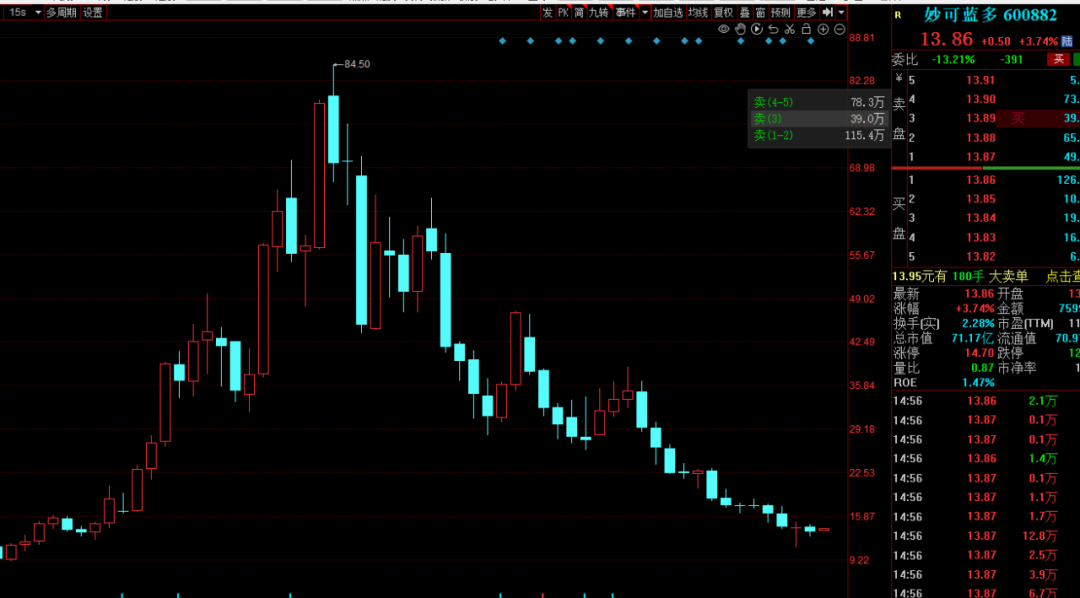Open the dropdown arrow after skip-to-end icon

(x=842, y=13)
